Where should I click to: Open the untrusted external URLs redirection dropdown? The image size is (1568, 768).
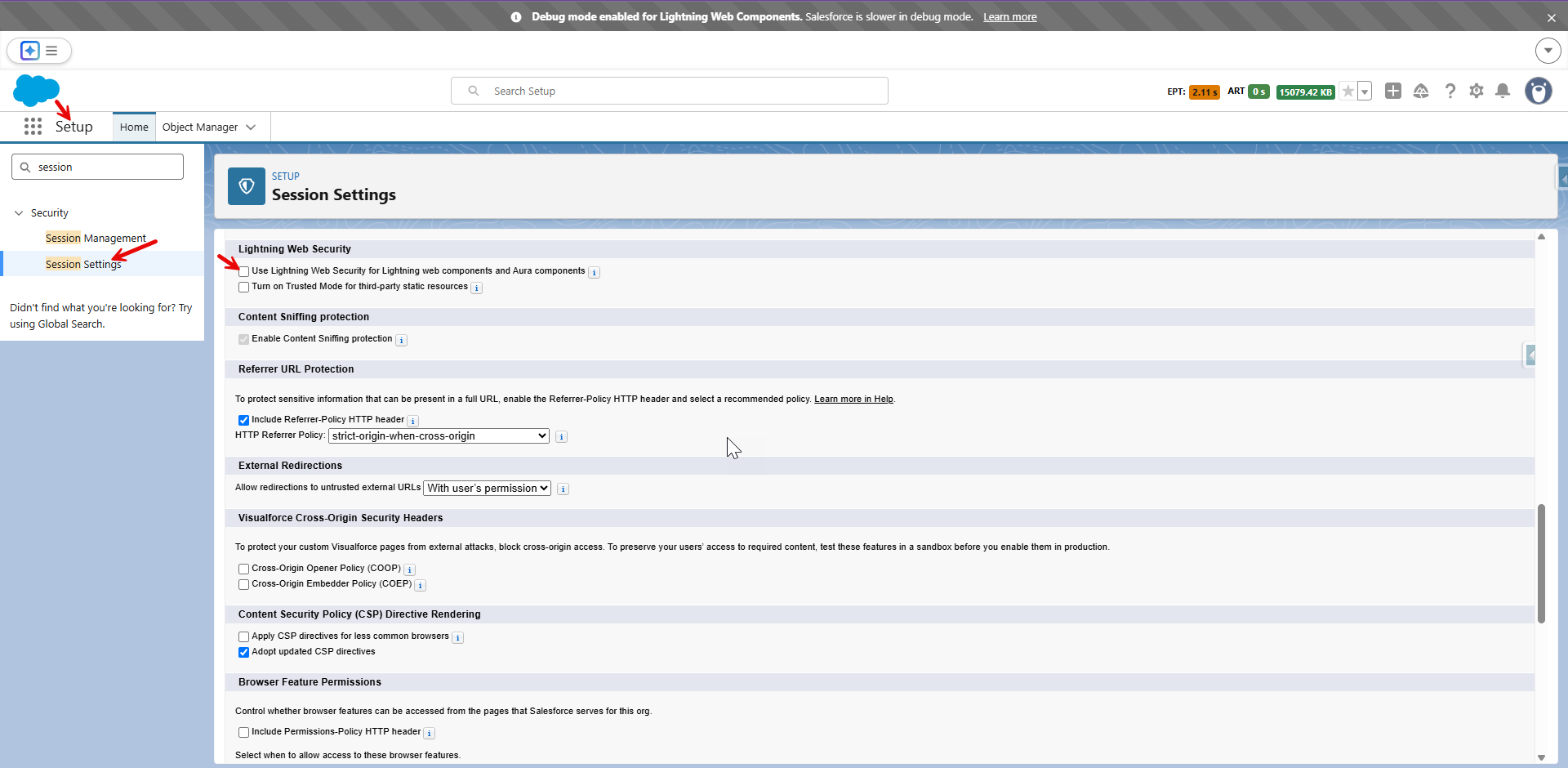(x=487, y=489)
